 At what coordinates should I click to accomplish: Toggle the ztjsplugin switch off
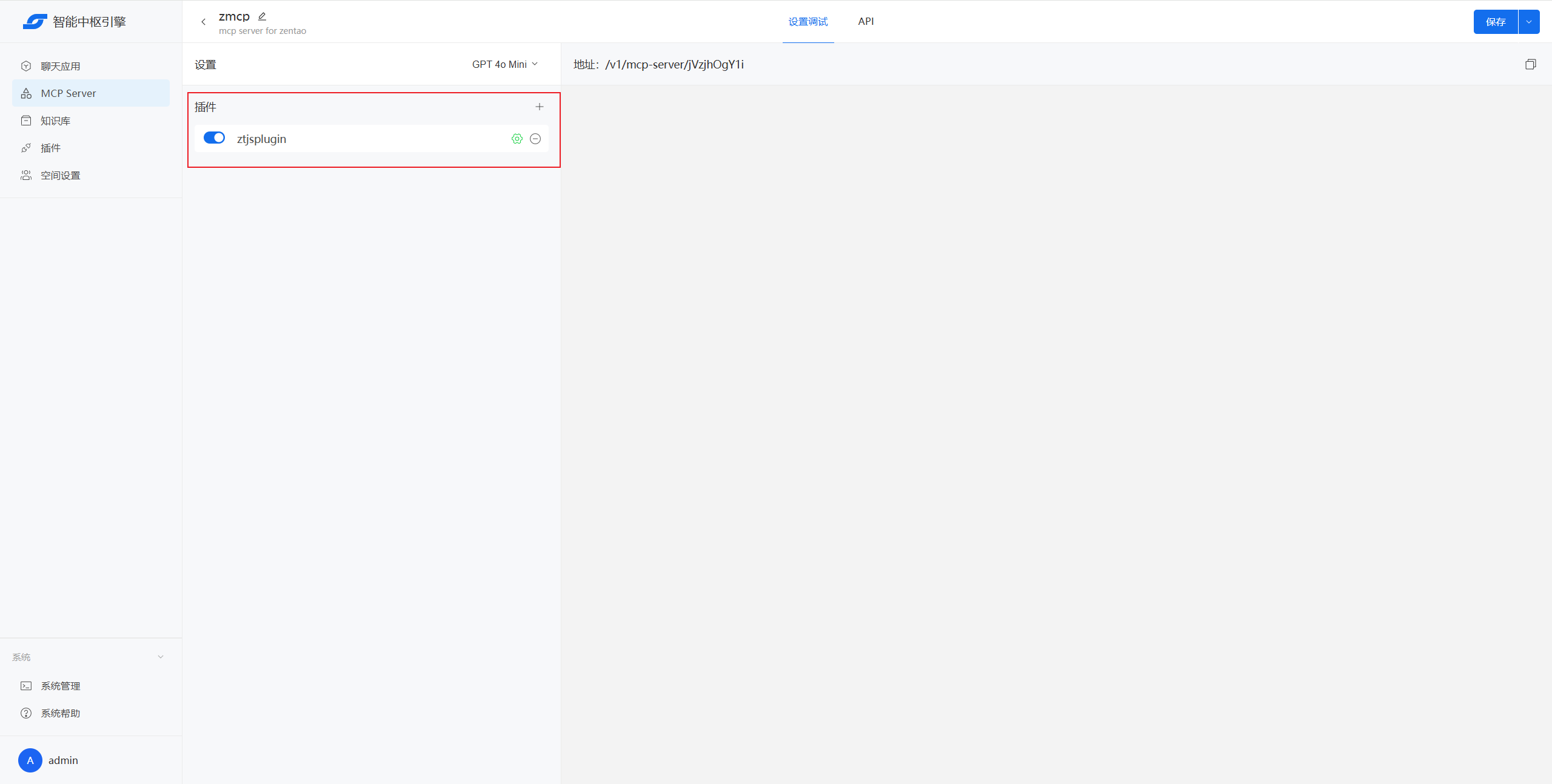pos(214,138)
